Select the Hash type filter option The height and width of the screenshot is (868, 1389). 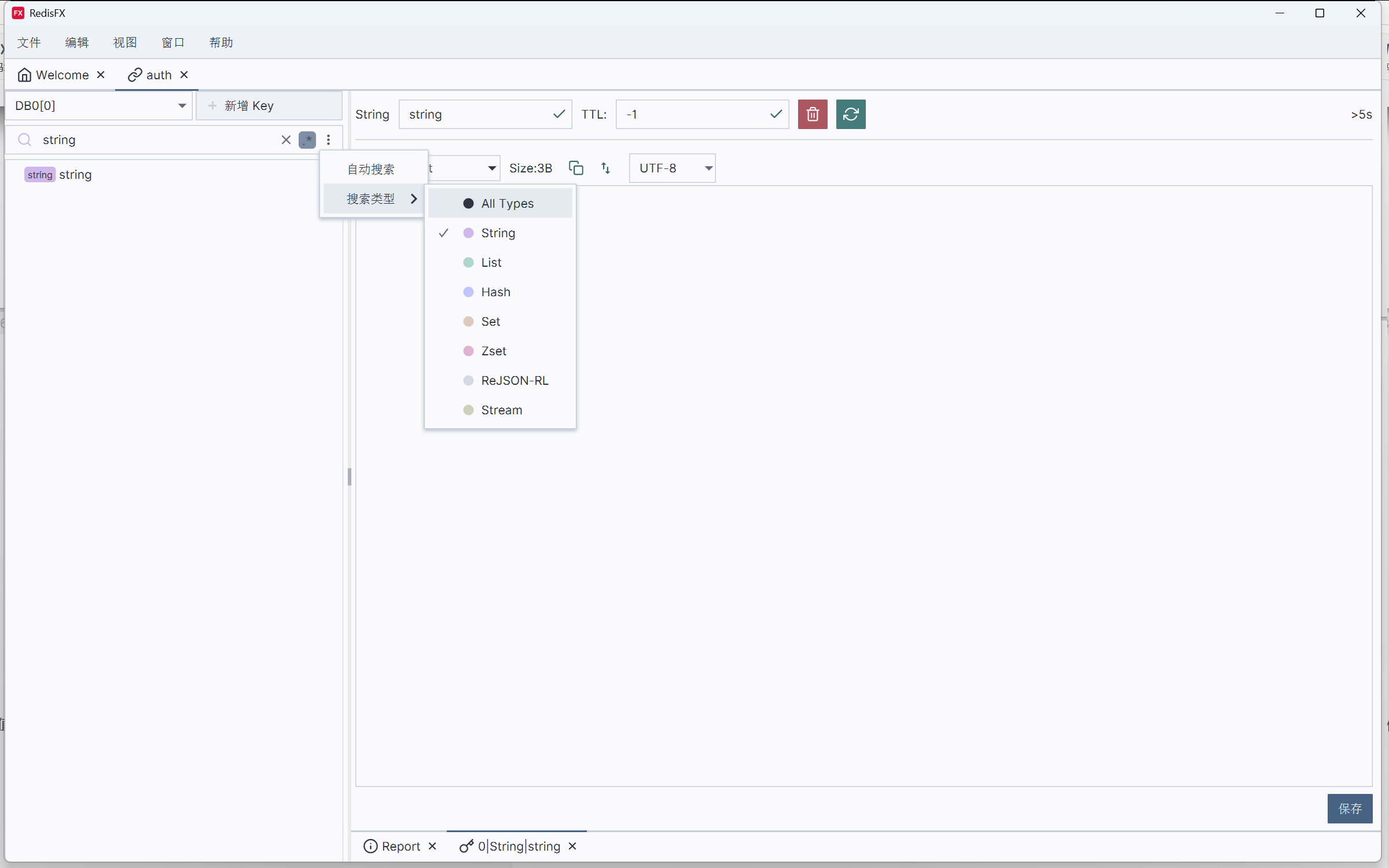pos(495,292)
